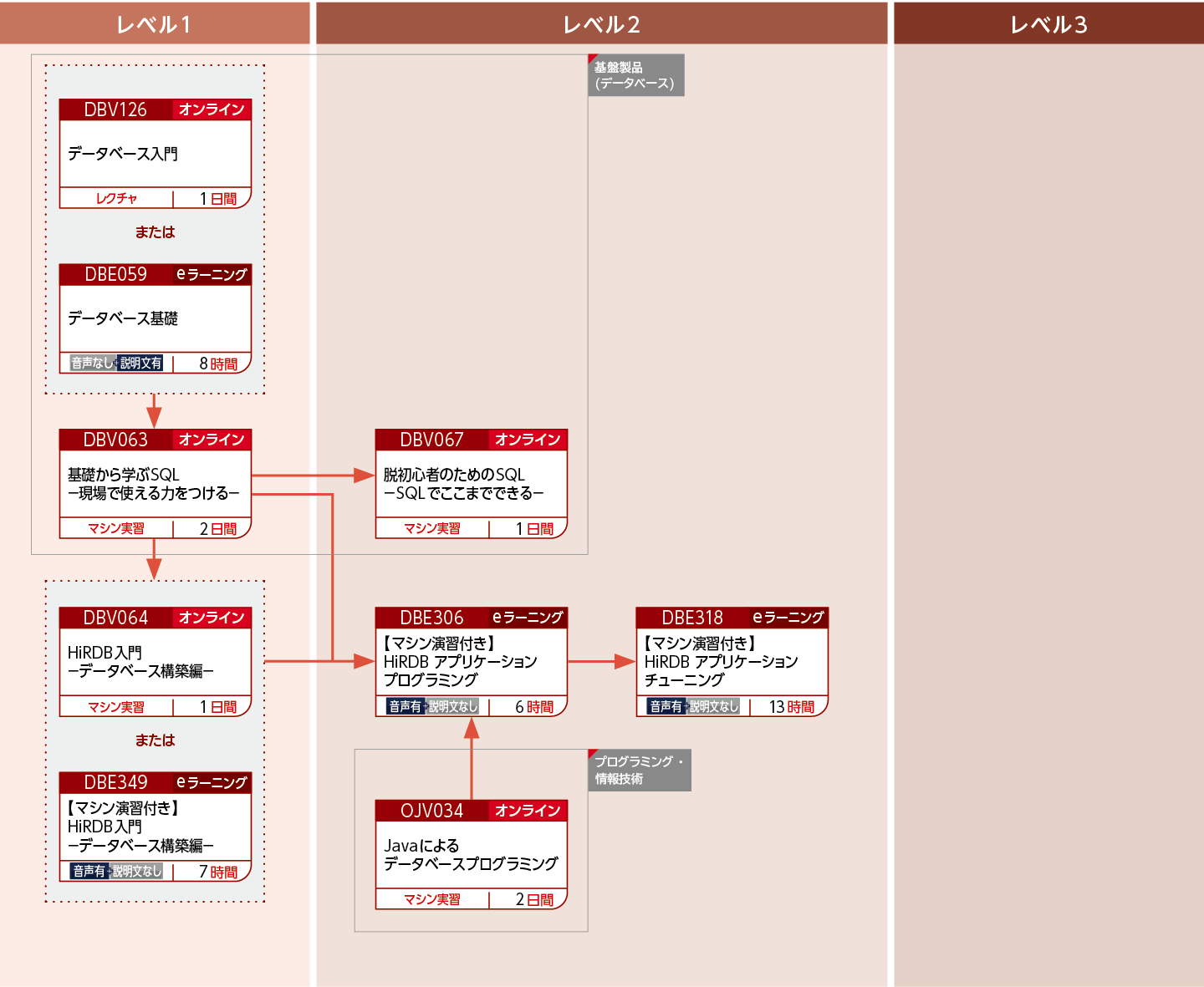Screen dimensions: 1204x987
Task: Open the DBV063 基礎から学ぶSQL course card
Action: click(156, 484)
